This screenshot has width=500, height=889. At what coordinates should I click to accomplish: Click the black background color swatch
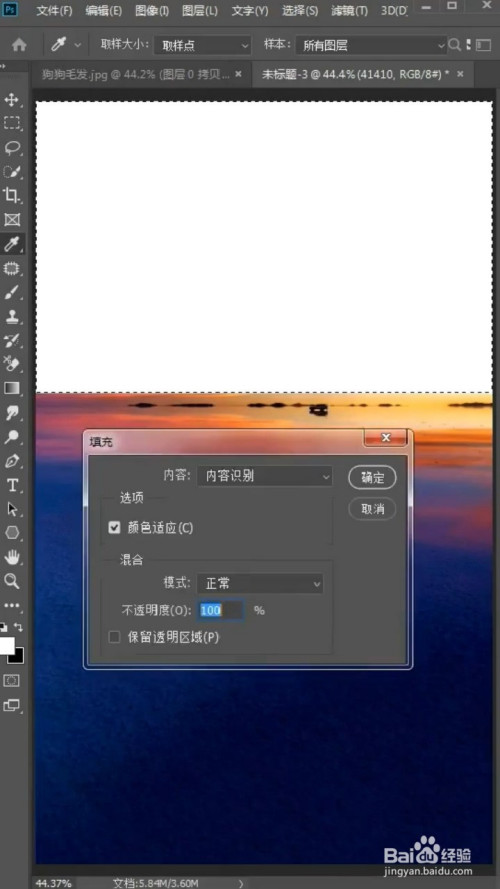(x=19, y=657)
